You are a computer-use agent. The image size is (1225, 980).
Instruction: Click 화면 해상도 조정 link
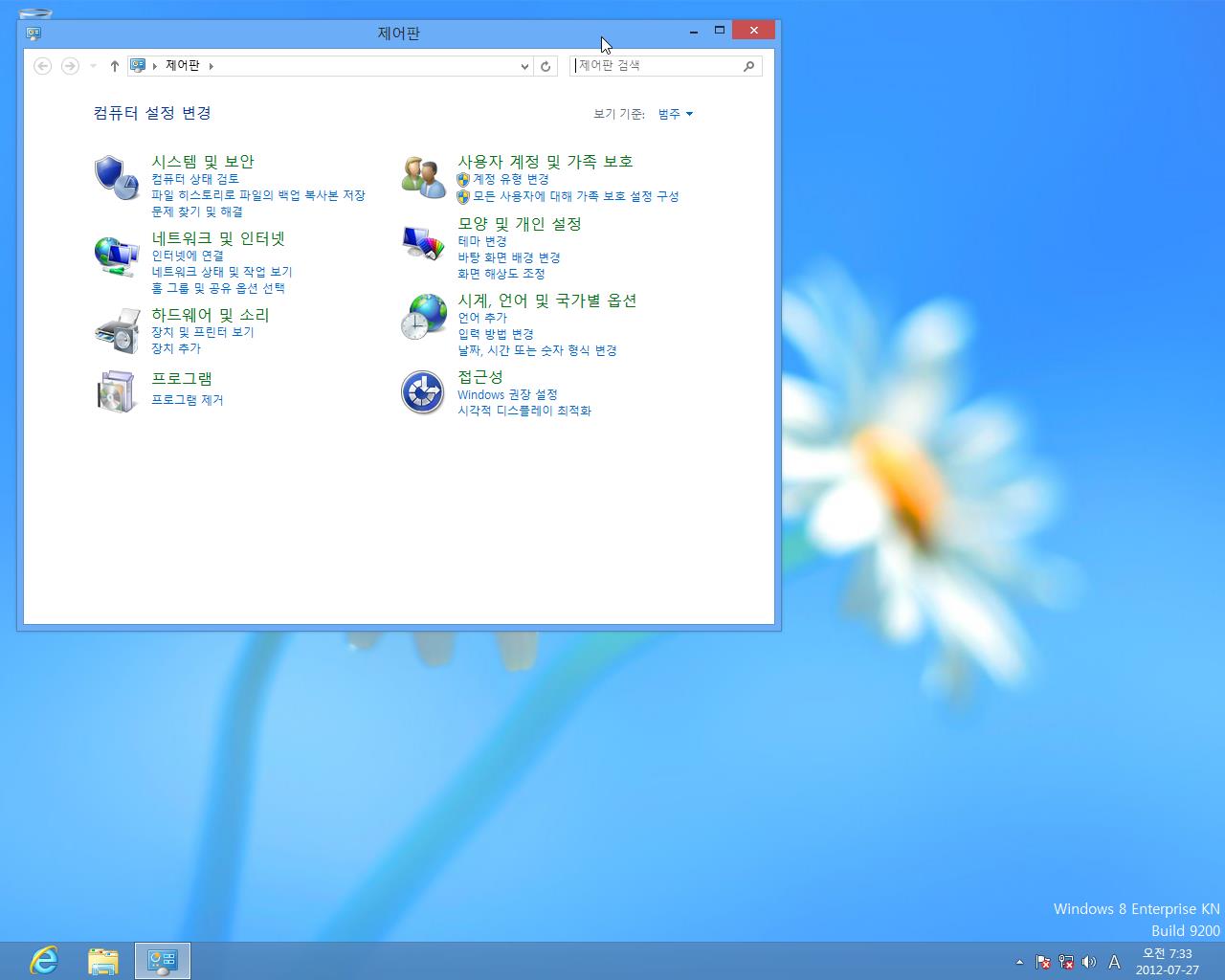pos(501,274)
